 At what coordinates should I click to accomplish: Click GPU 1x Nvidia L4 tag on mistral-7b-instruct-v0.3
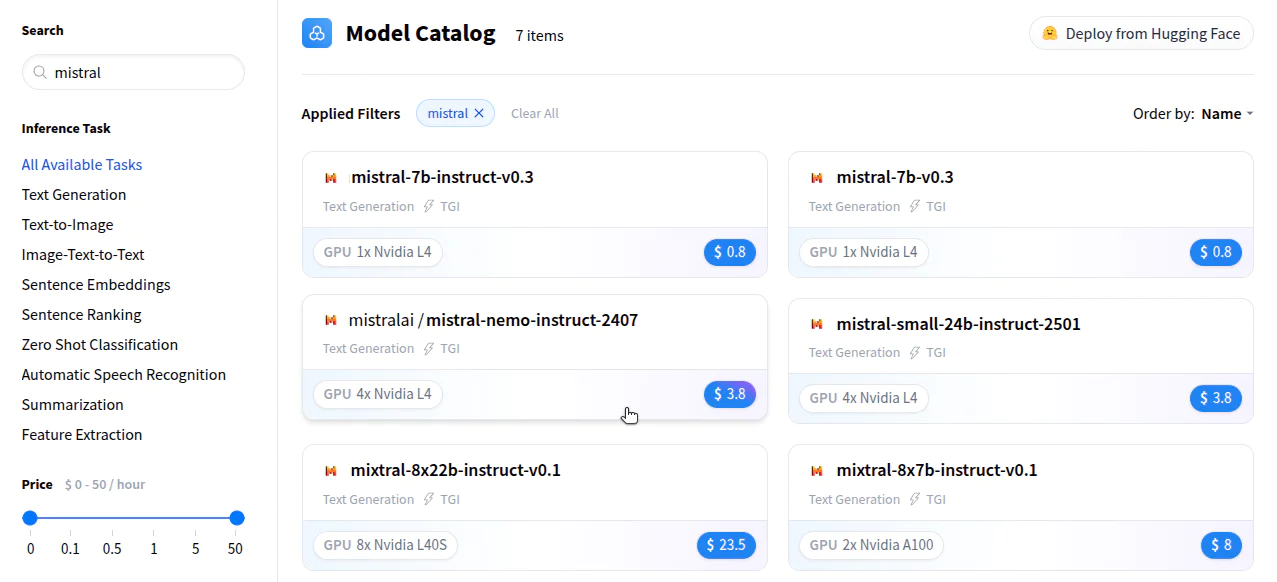(378, 252)
